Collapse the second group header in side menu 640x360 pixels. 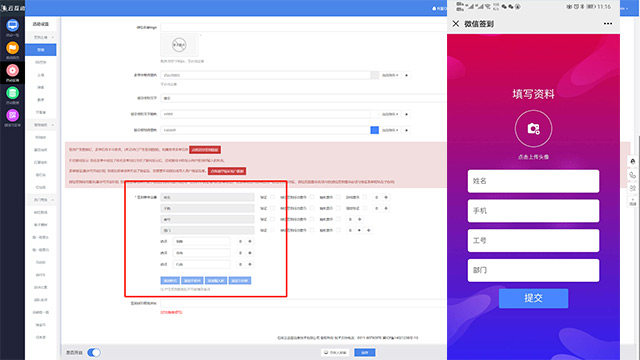point(41,125)
